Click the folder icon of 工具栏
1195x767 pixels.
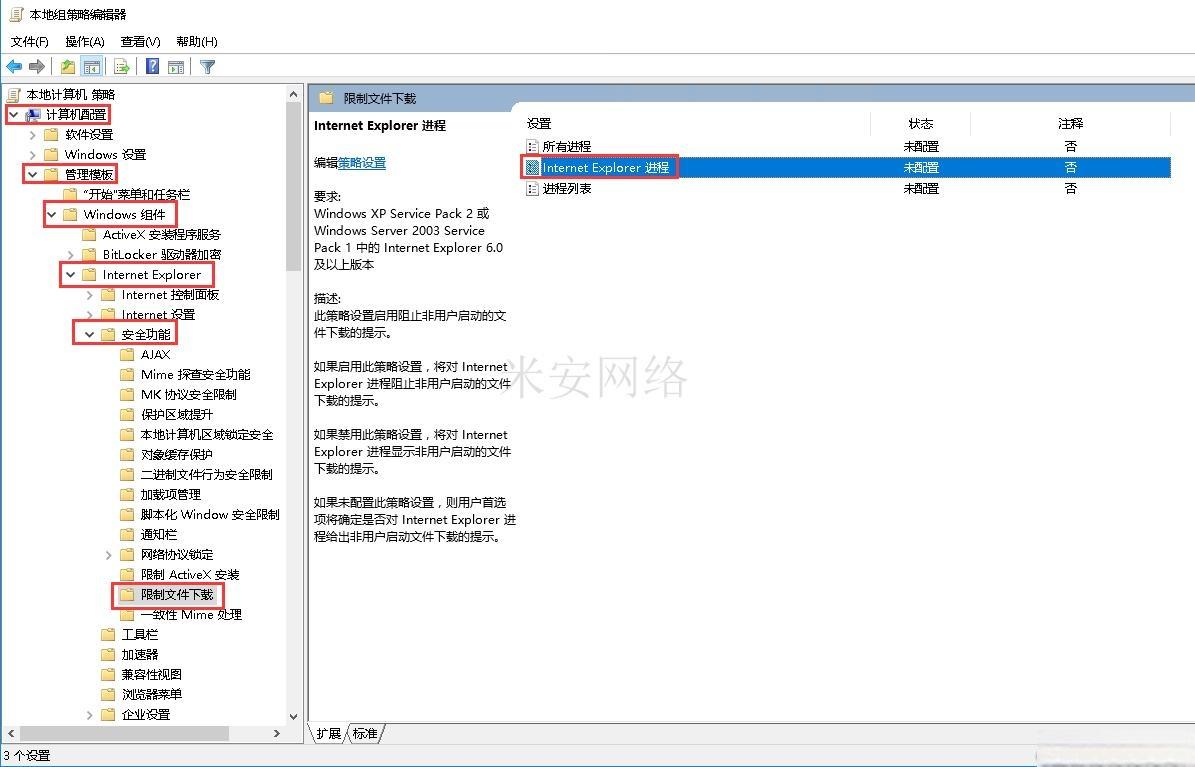pos(108,634)
